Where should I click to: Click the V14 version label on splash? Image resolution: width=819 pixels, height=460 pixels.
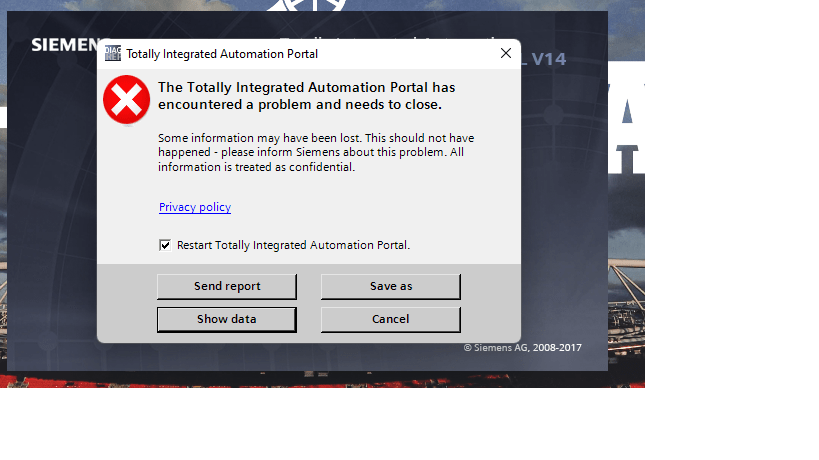coord(548,60)
